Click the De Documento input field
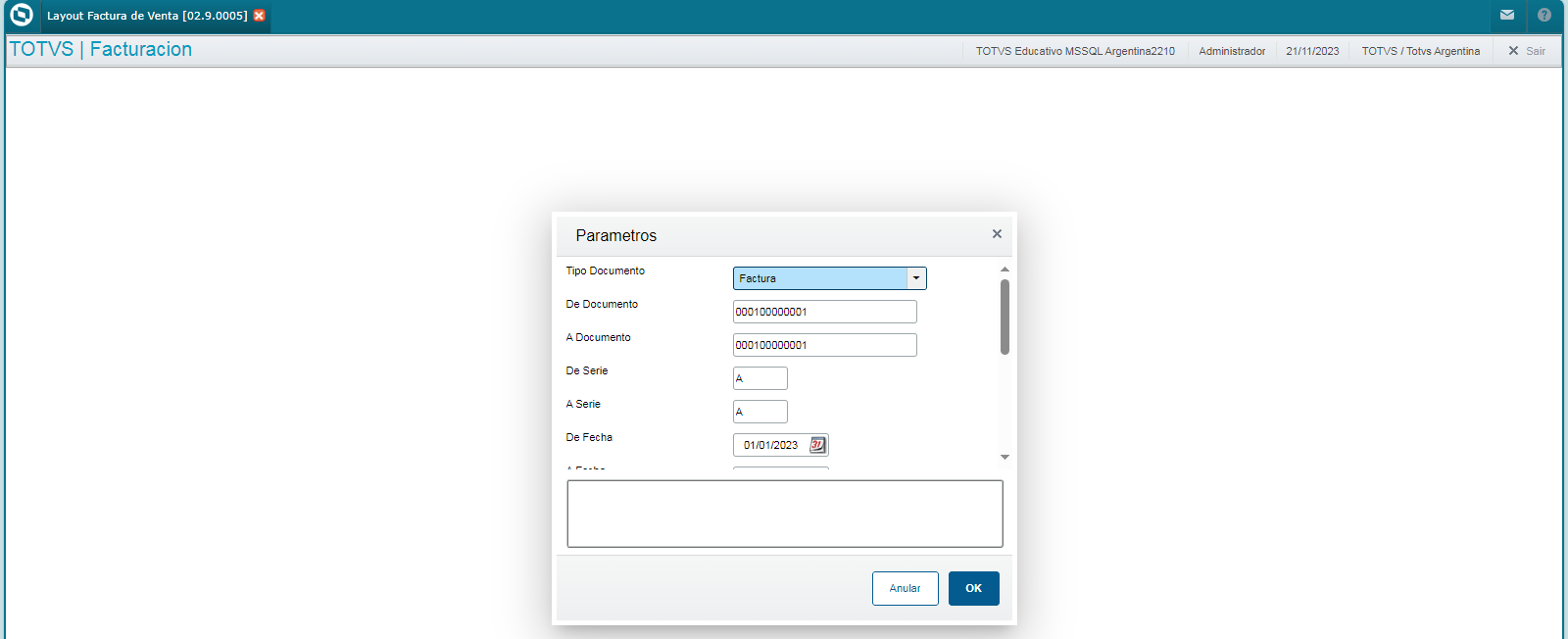This screenshot has width=1568, height=639. click(825, 312)
